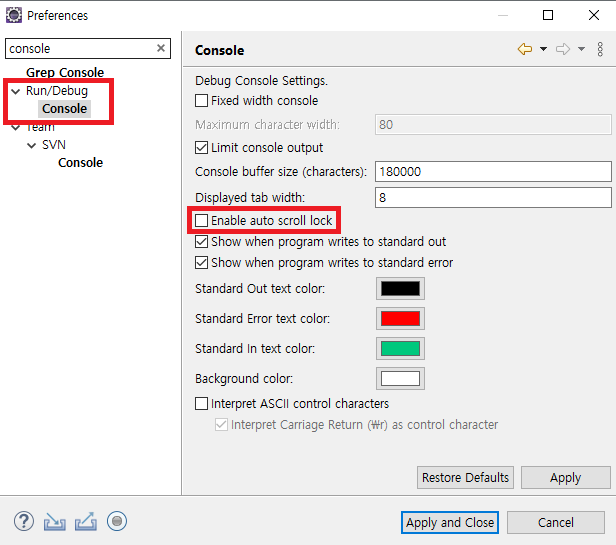Click Apply and Close button
616x545 pixels.
click(x=450, y=523)
